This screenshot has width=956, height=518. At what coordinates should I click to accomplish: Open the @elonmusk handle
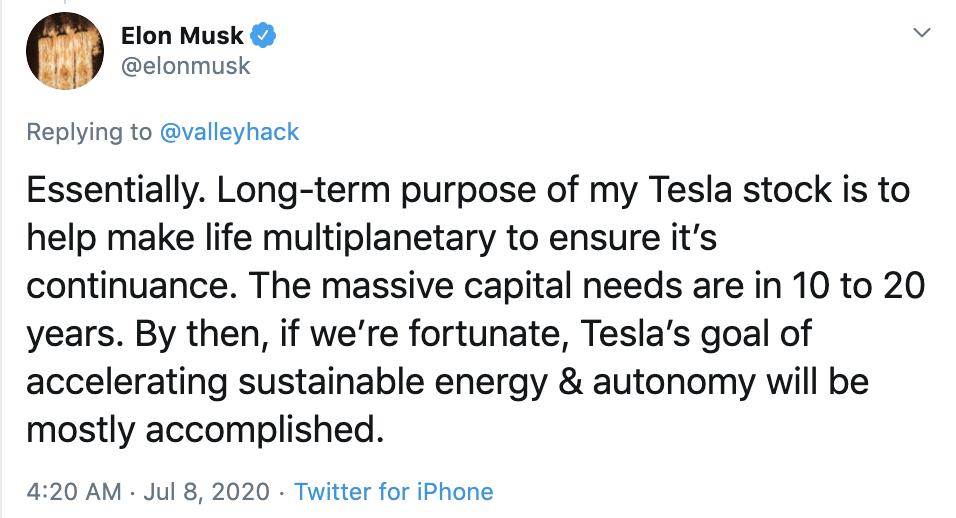185,66
